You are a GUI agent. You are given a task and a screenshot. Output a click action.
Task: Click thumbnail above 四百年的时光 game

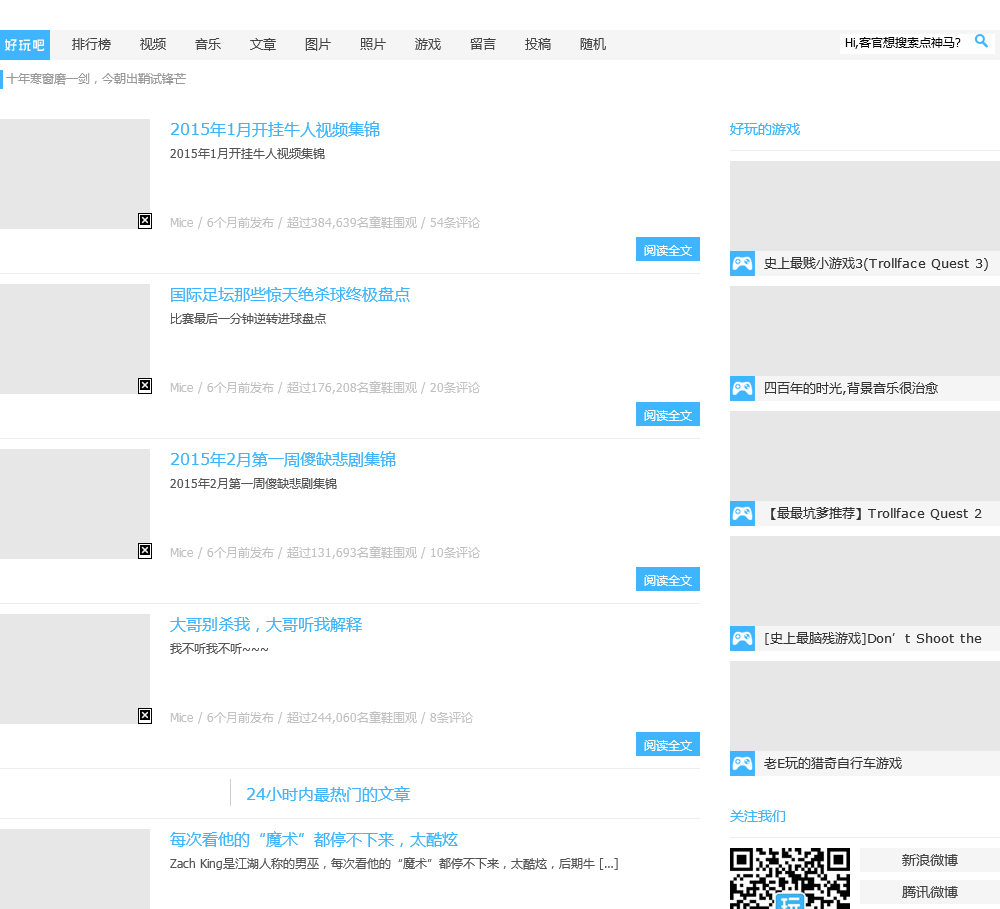point(865,330)
